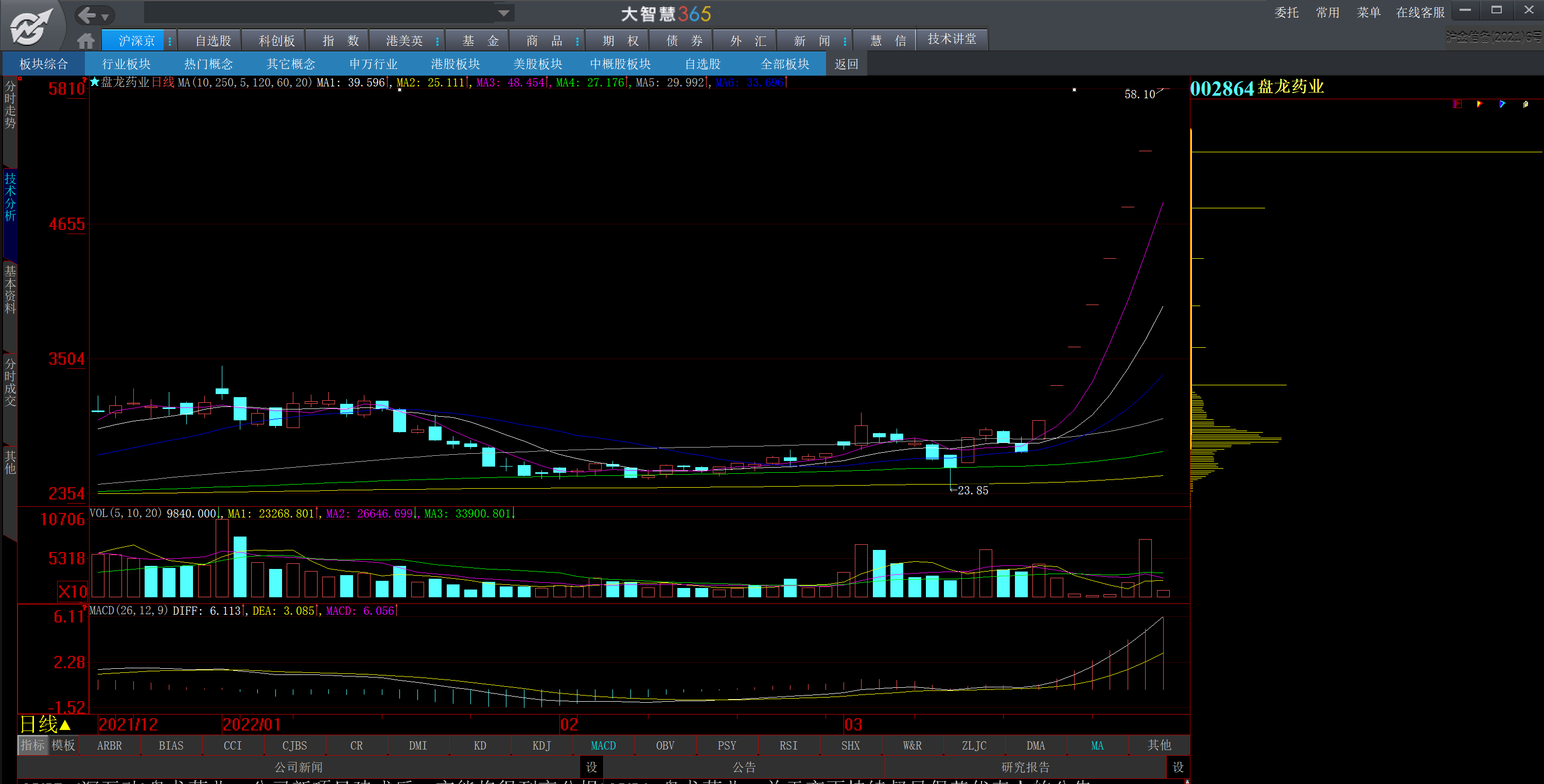The image size is (1544, 784).
Task: Click the blue-cyan triangle icon
Action: [1503, 104]
